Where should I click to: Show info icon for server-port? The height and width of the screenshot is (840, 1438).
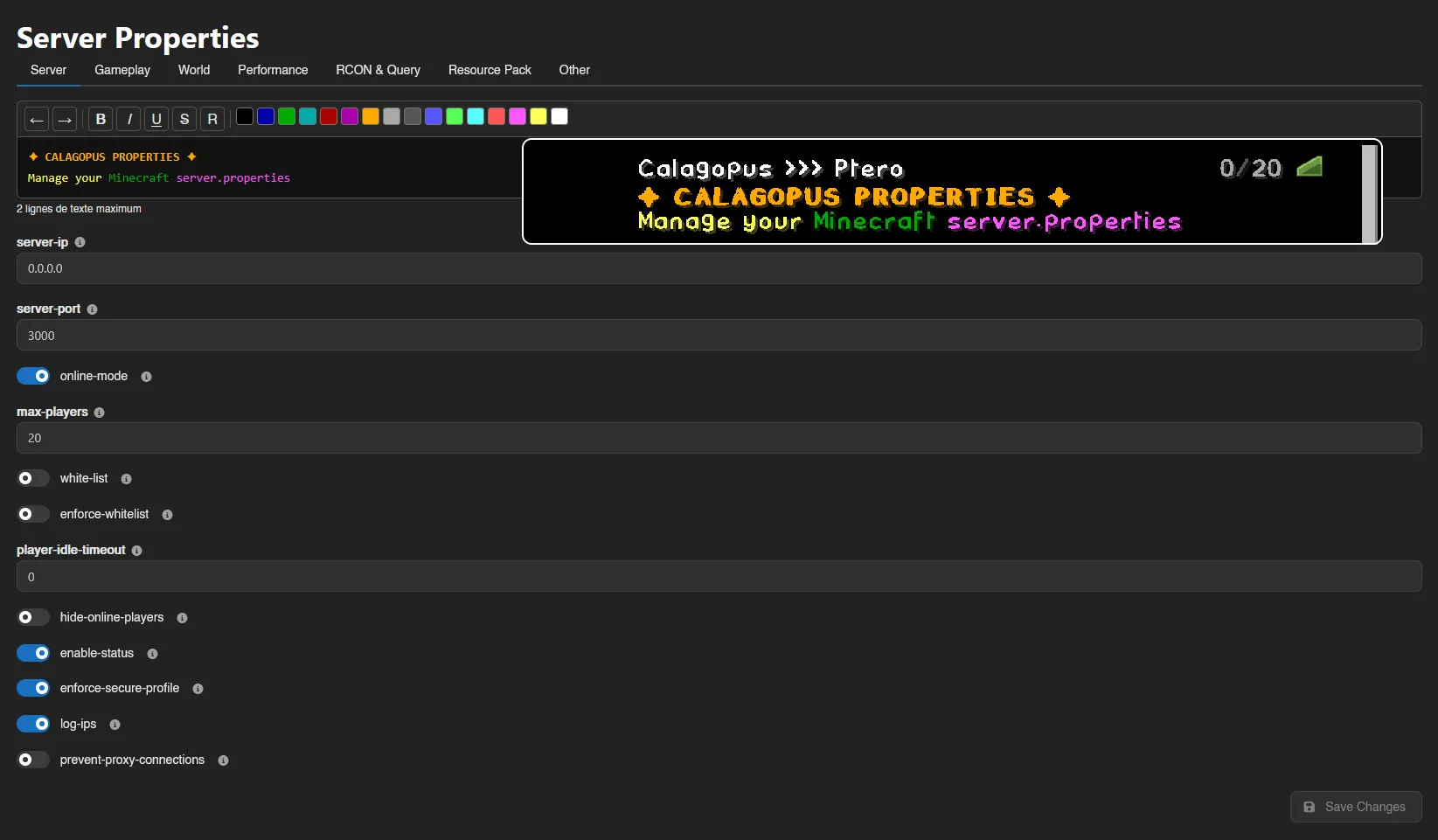92,309
